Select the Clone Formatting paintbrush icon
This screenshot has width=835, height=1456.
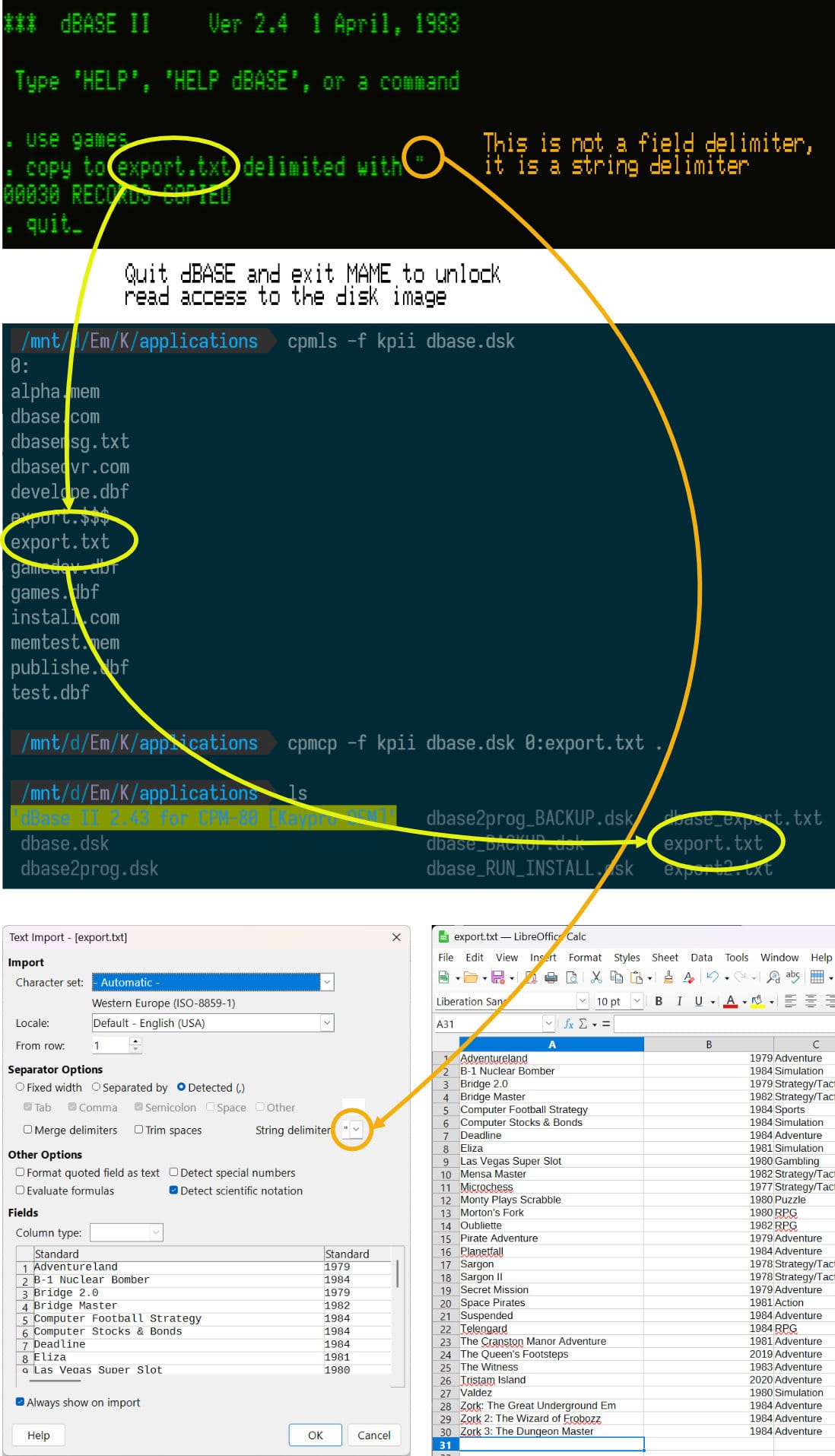(x=668, y=977)
